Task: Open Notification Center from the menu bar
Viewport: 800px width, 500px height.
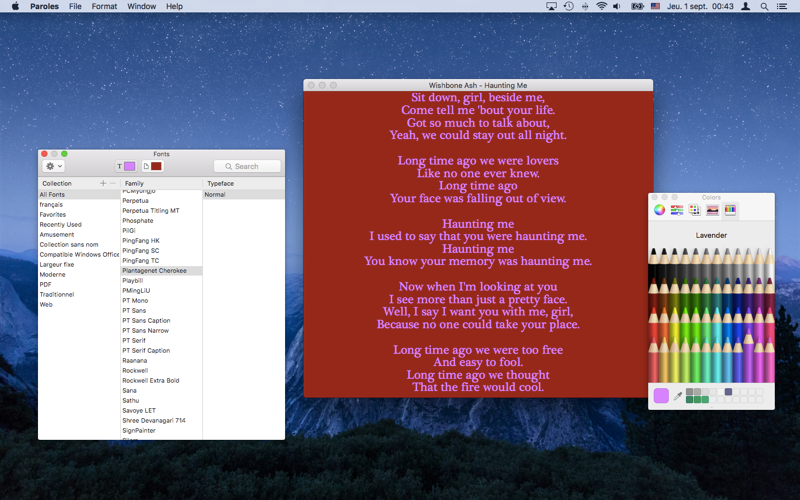Action: pyautogui.click(x=782, y=6)
